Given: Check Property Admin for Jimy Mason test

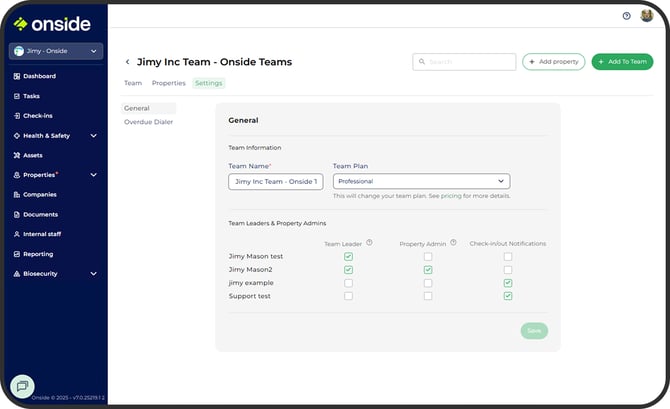Looking at the screenshot, I should [x=428, y=256].
